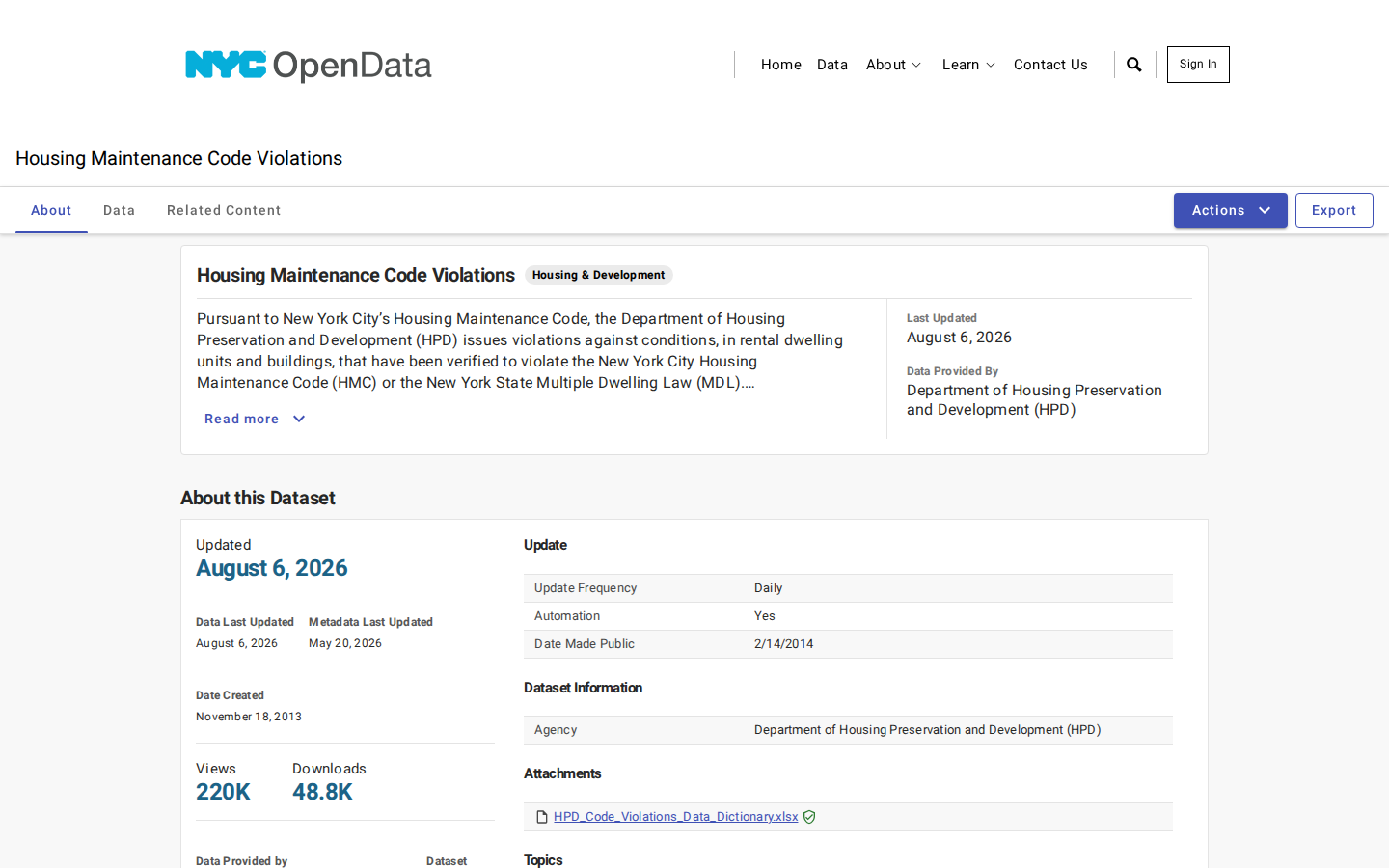Expand the About menu in the header
Image resolution: width=1389 pixels, height=868 pixels.
pos(893,65)
